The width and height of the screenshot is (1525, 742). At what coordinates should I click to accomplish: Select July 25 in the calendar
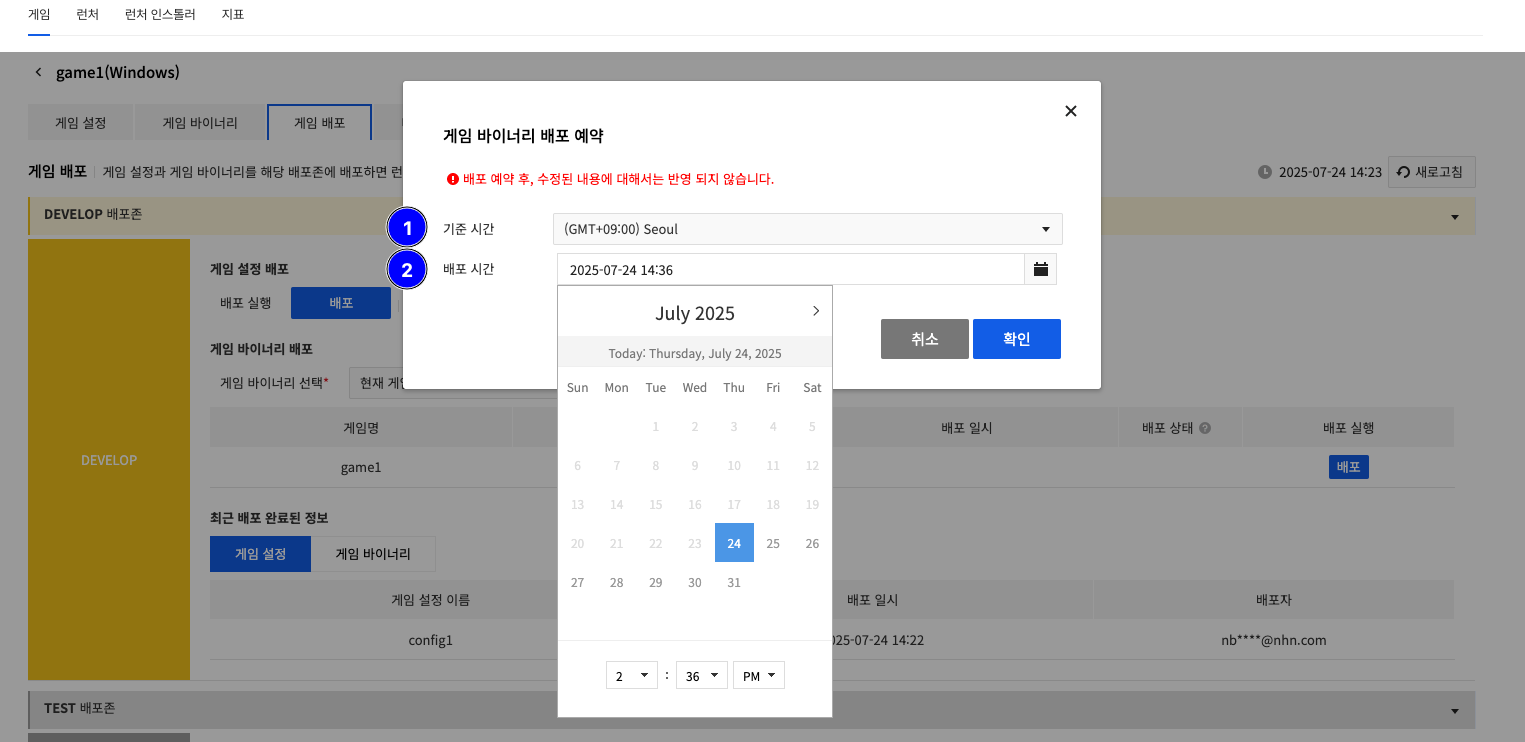coord(773,543)
